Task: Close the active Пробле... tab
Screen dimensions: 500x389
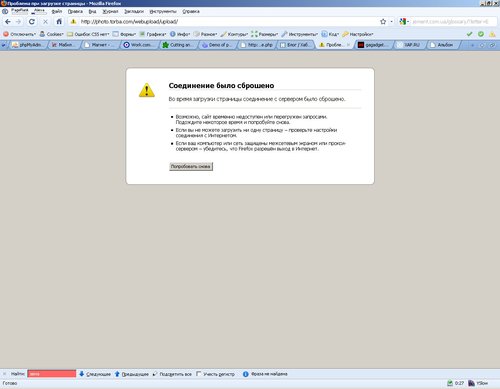Action: click(x=348, y=45)
